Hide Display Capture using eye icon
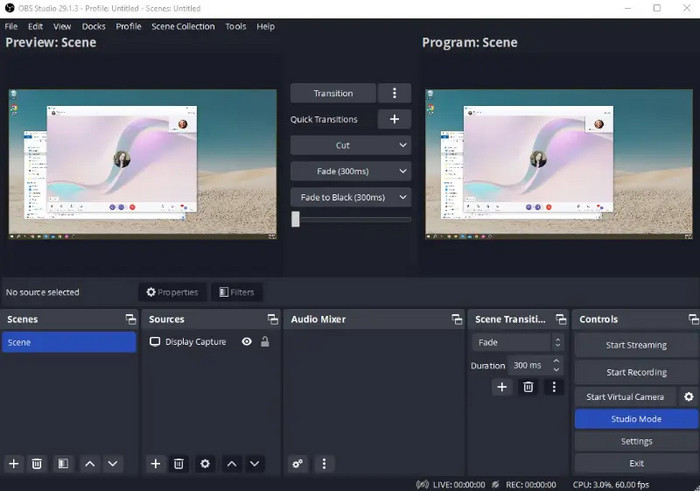The height and width of the screenshot is (491, 700). pyautogui.click(x=246, y=342)
